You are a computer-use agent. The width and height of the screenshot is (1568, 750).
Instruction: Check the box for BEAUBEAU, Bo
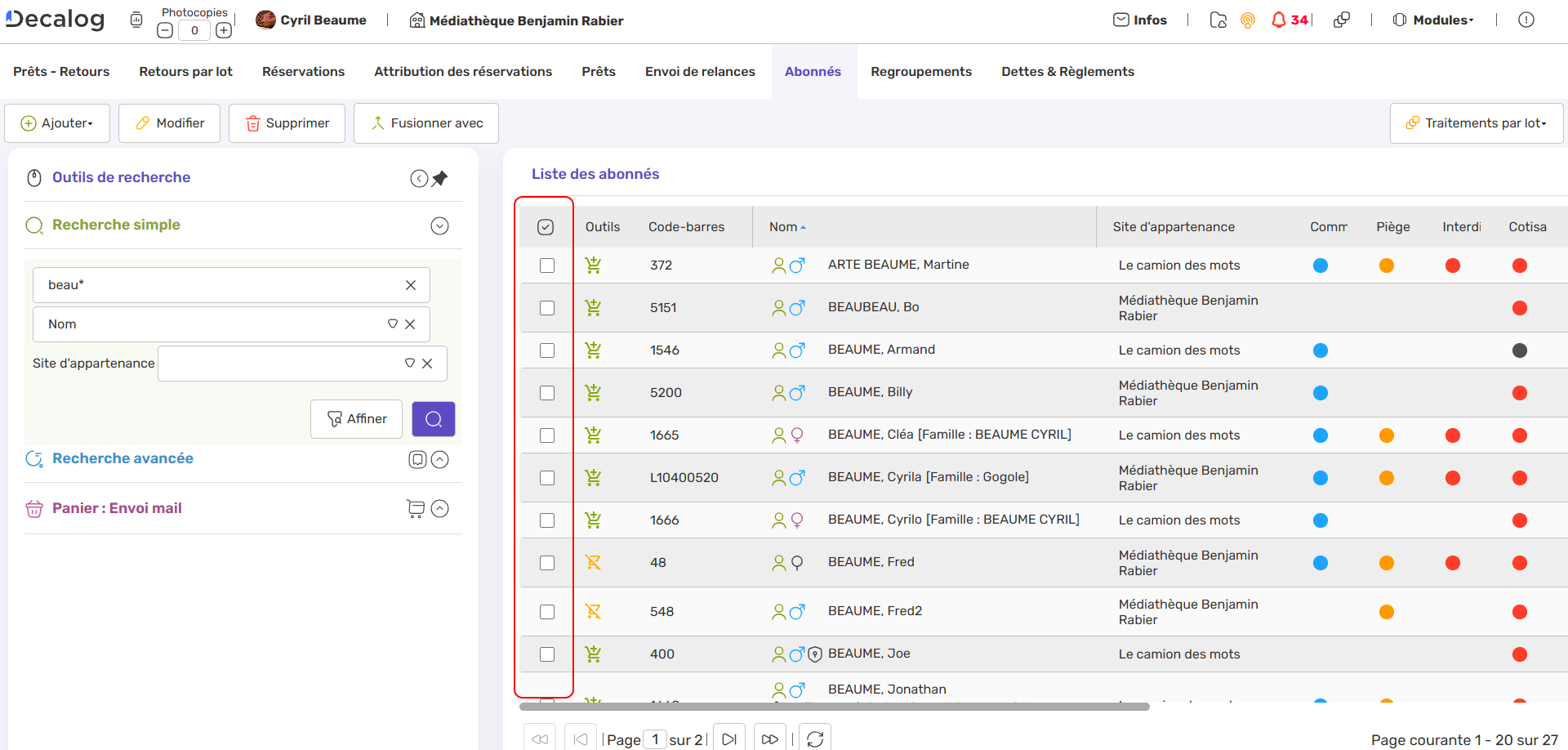point(547,308)
